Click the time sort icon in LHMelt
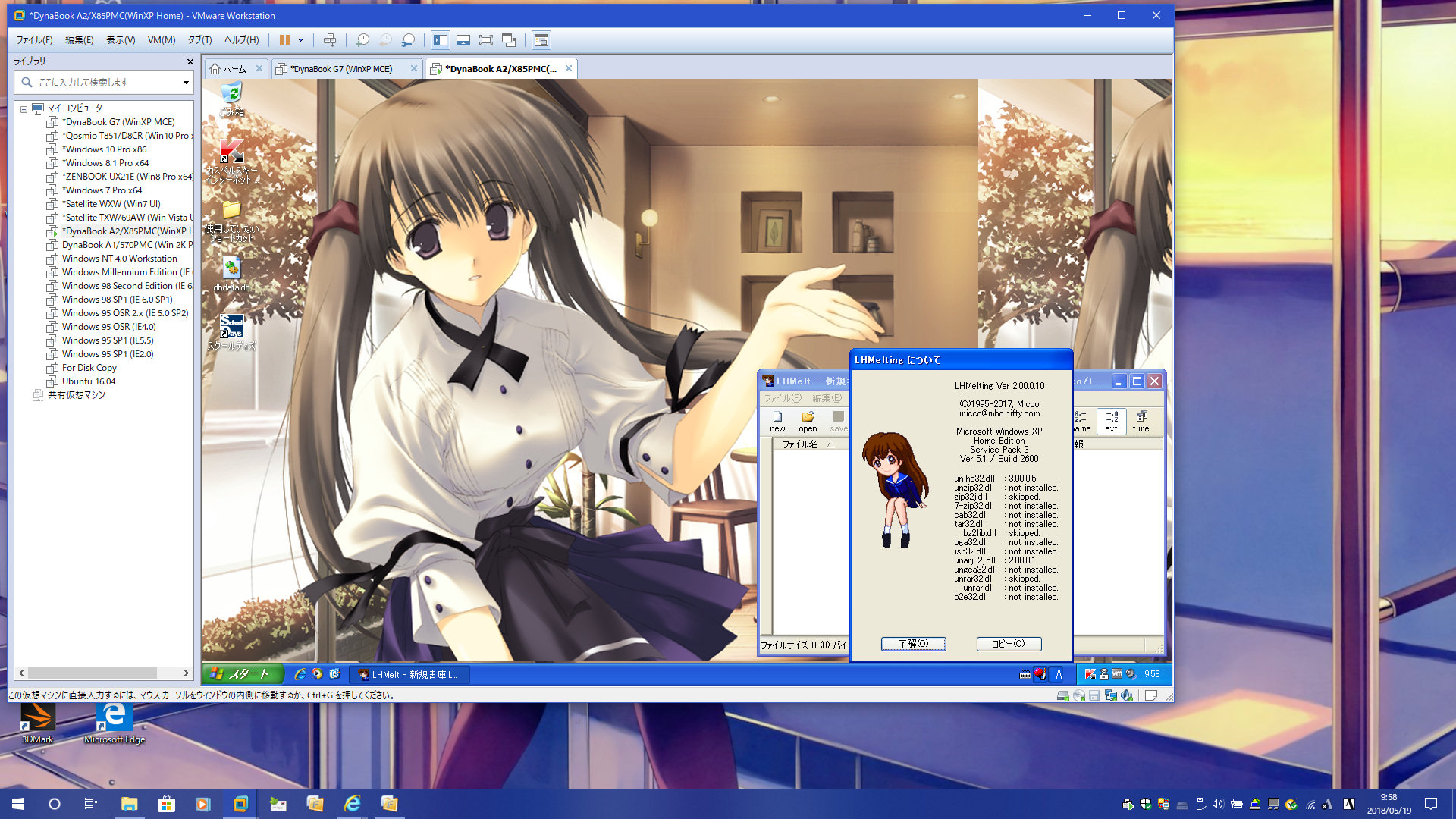 tap(1141, 421)
